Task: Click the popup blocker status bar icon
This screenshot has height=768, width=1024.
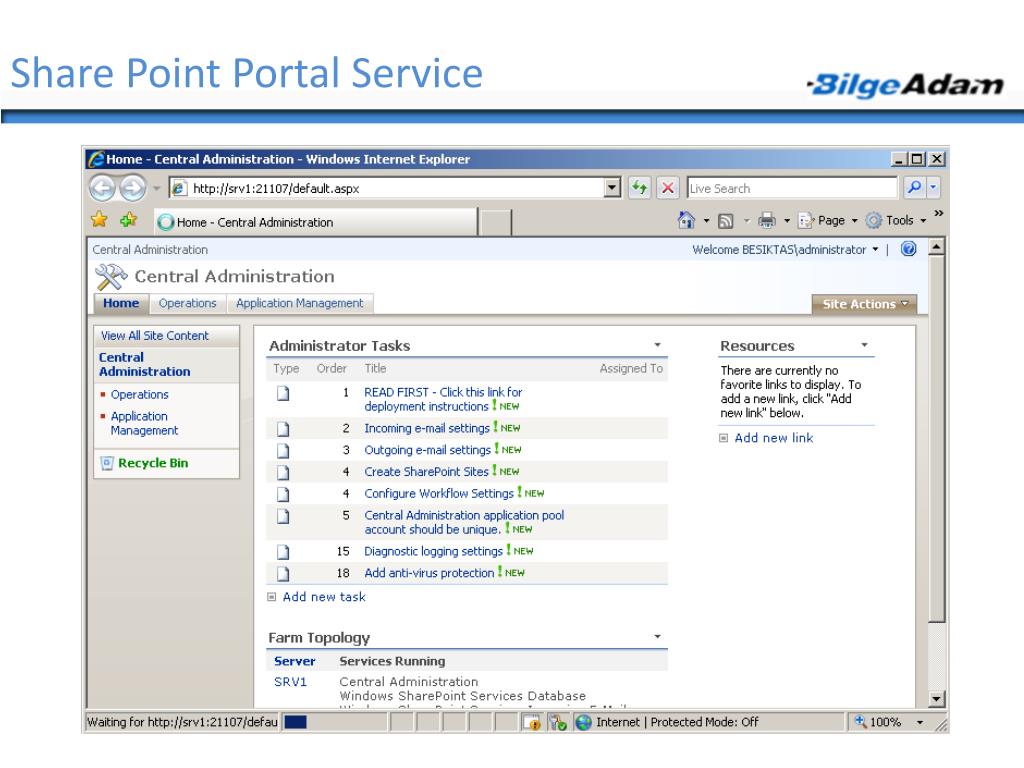Action: click(x=532, y=722)
